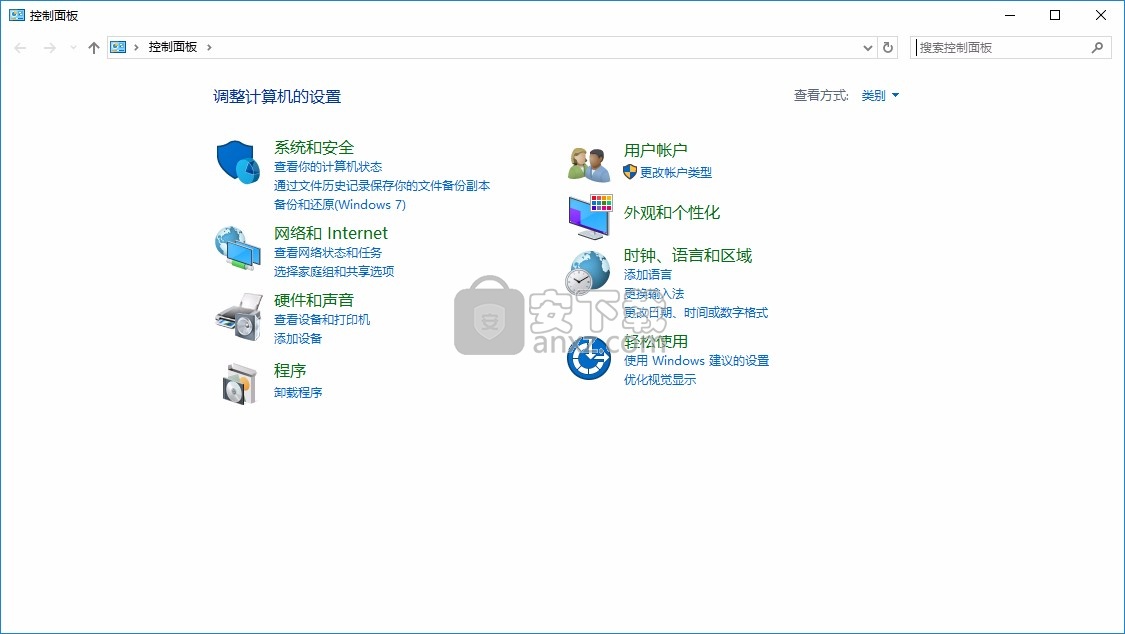Open the 硬件和声音 heading
Screen dimensions: 1125x634
314,300
